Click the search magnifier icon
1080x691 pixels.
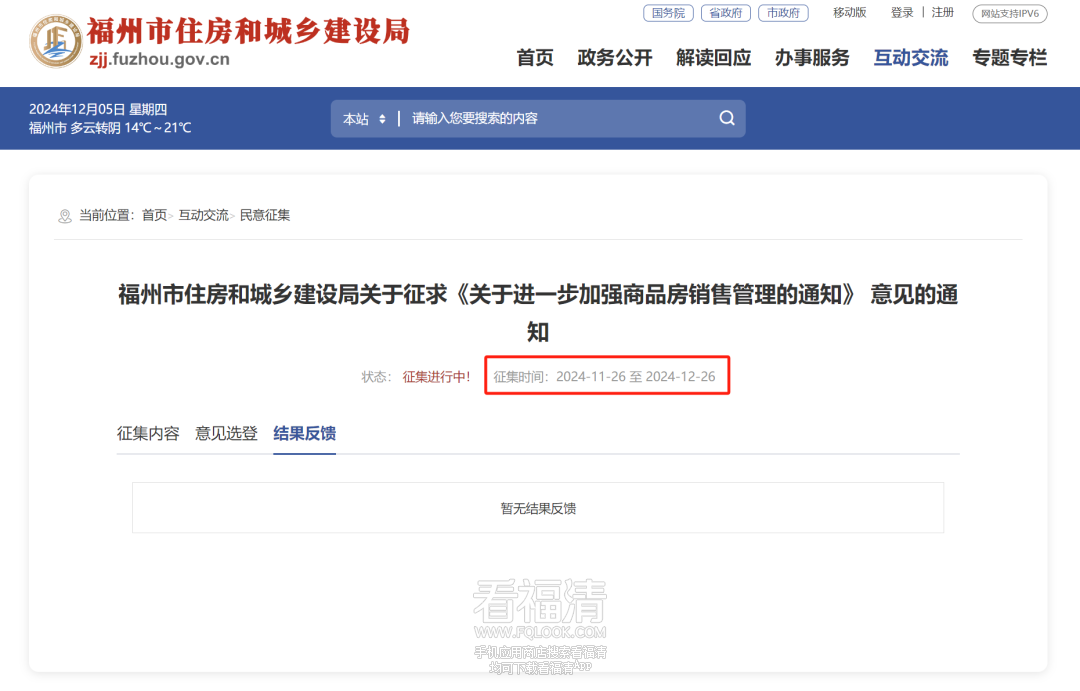pyautogui.click(x=727, y=118)
